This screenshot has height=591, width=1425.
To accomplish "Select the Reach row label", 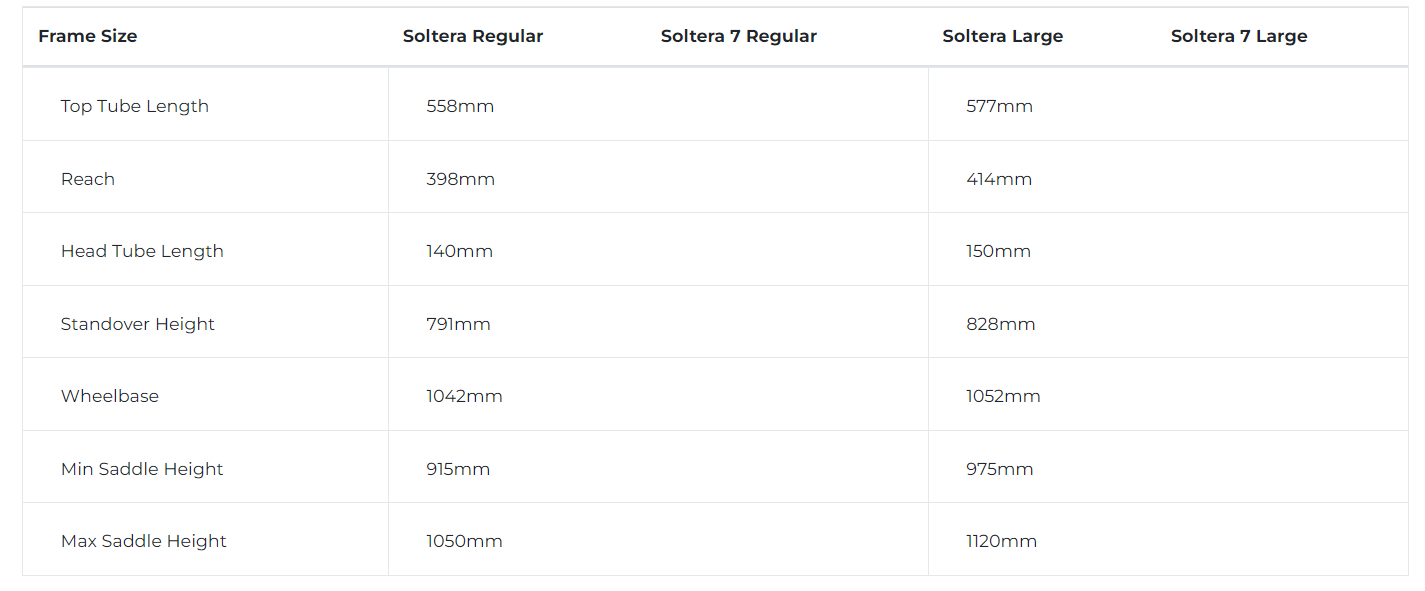I will click(x=88, y=179).
